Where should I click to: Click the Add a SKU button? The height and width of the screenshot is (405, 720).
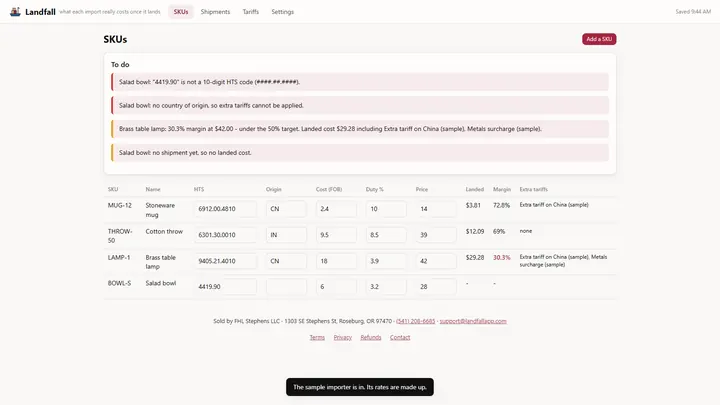click(x=599, y=39)
